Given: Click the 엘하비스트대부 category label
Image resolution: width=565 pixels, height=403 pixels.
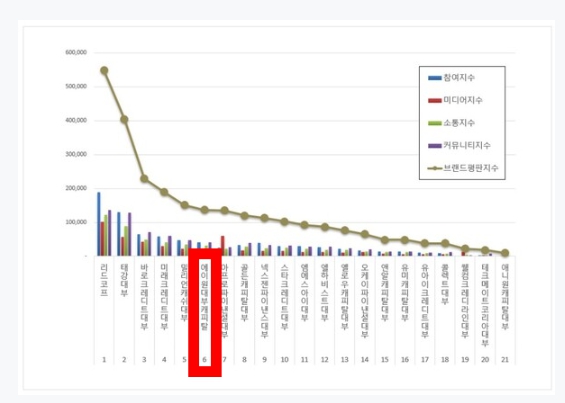Looking at the screenshot, I should coord(325,293).
